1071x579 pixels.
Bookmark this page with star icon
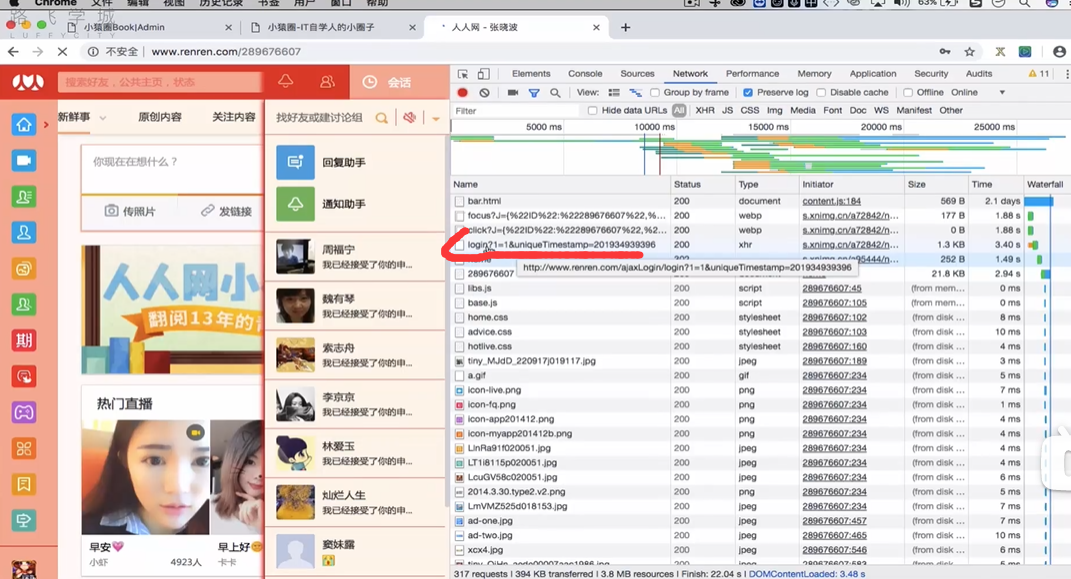(969, 51)
